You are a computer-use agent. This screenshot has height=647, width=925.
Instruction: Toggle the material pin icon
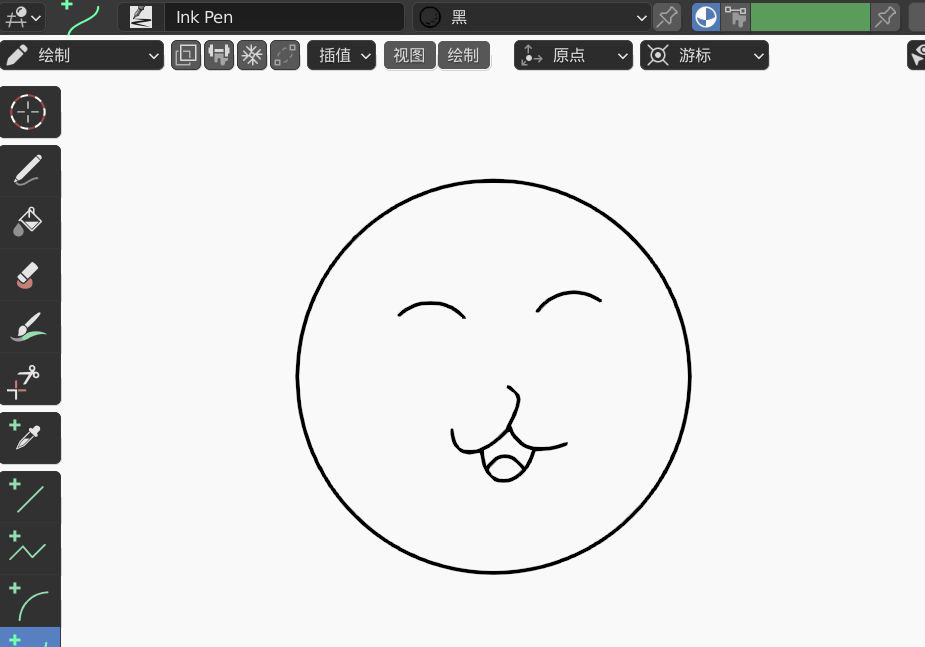pos(667,17)
